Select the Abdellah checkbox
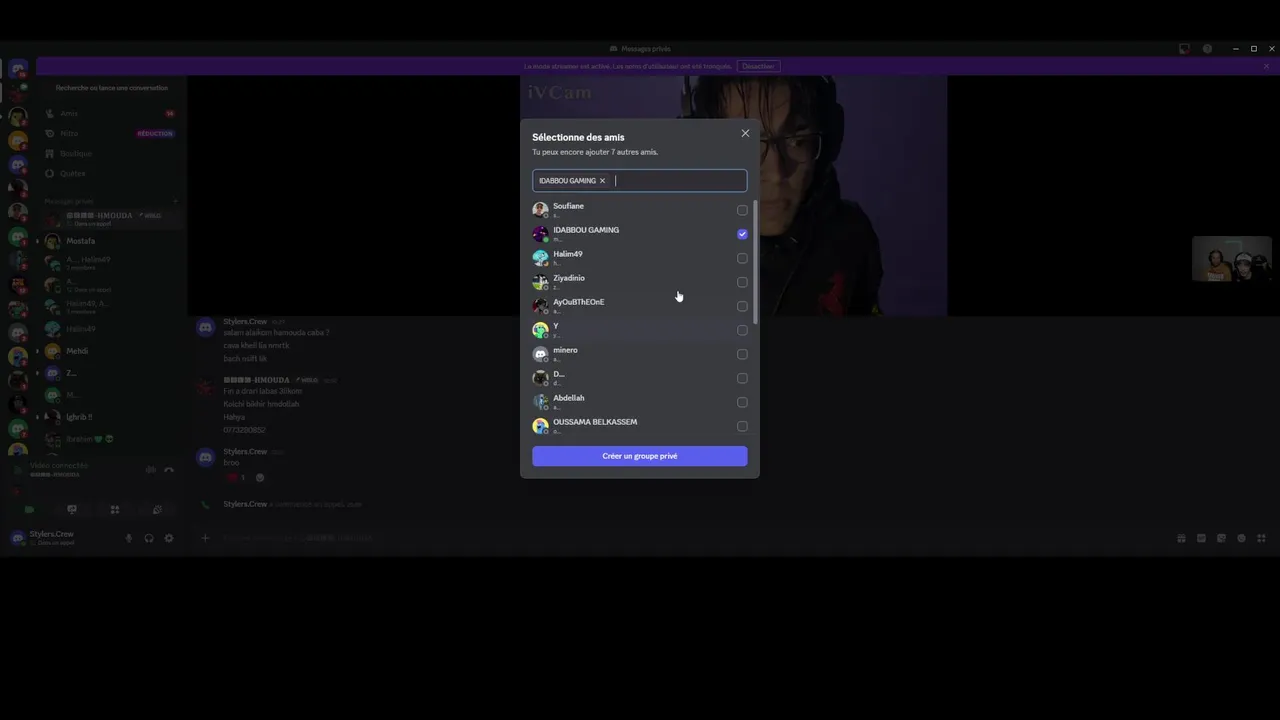 tap(742, 402)
